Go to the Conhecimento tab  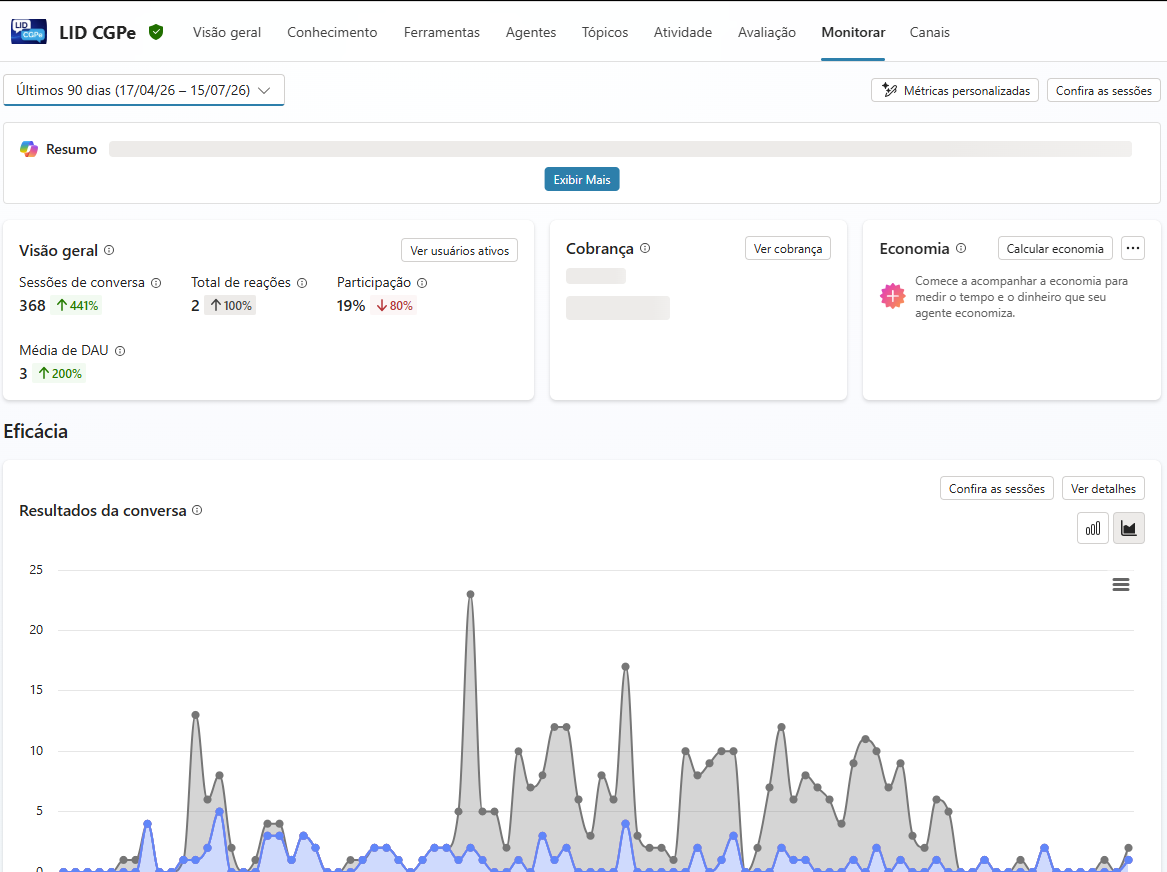332,32
